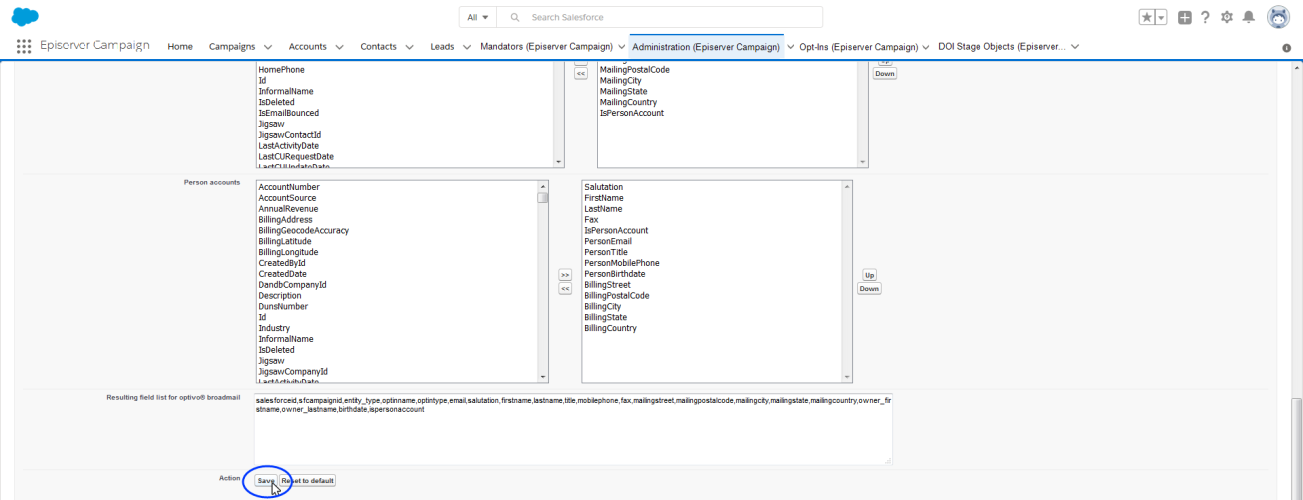Select JigsawCompanyId entry
The height and width of the screenshot is (500, 1303).
(x=293, y=372)
